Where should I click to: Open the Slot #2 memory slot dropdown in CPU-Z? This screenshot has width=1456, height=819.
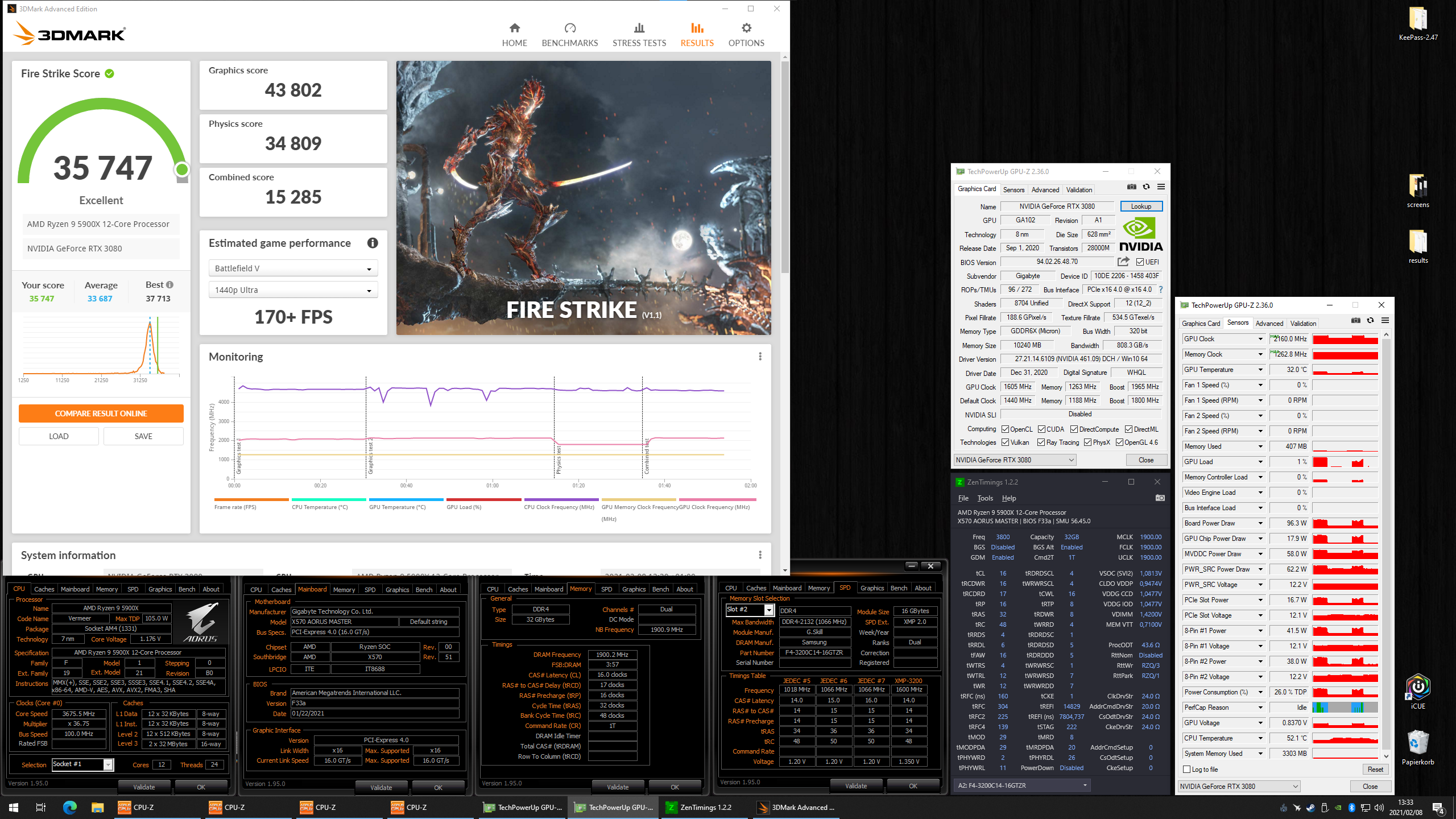[x=750, y=610]
